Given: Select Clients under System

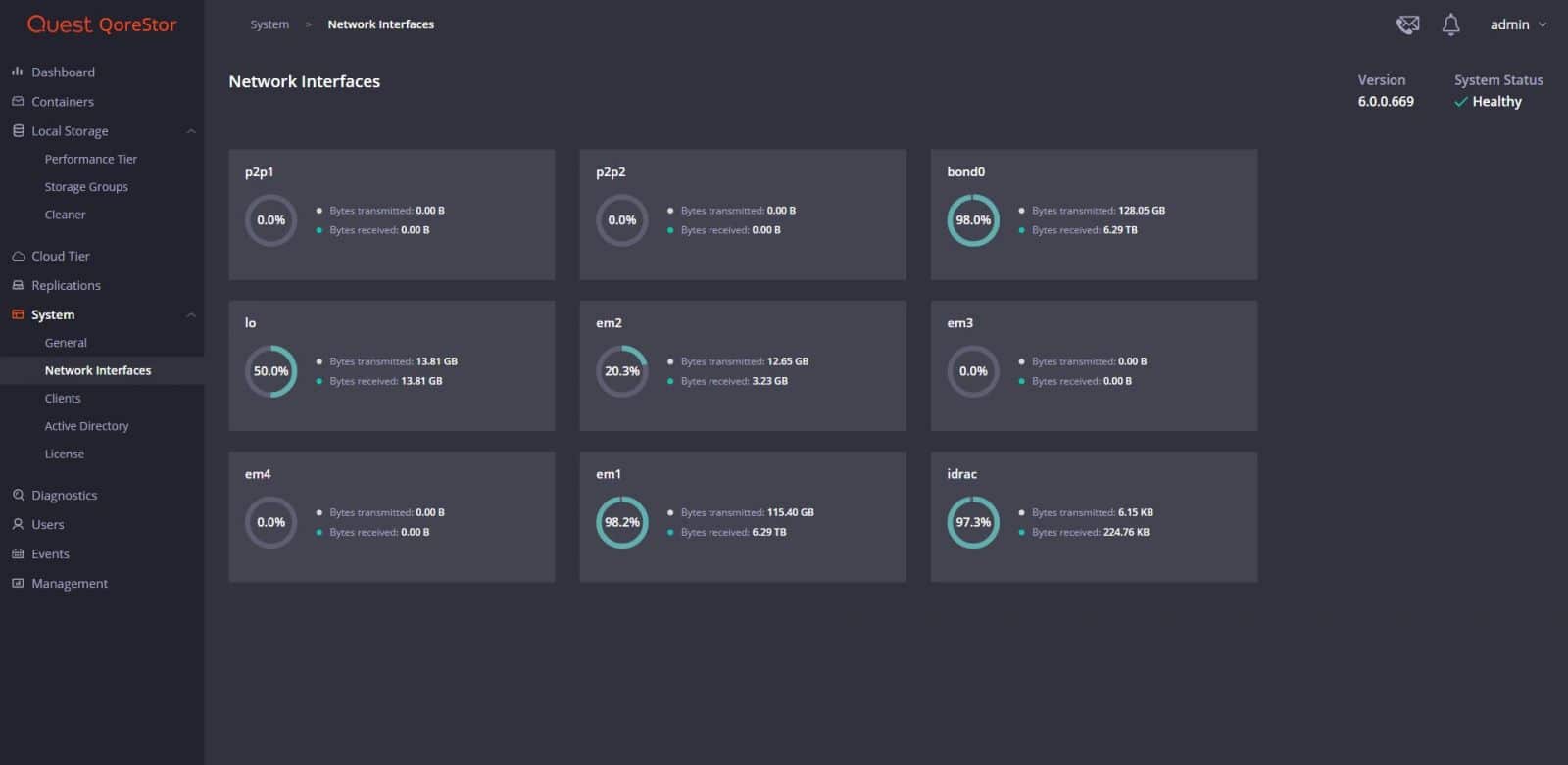Looking at the screenshot, I should click(63, 398).
